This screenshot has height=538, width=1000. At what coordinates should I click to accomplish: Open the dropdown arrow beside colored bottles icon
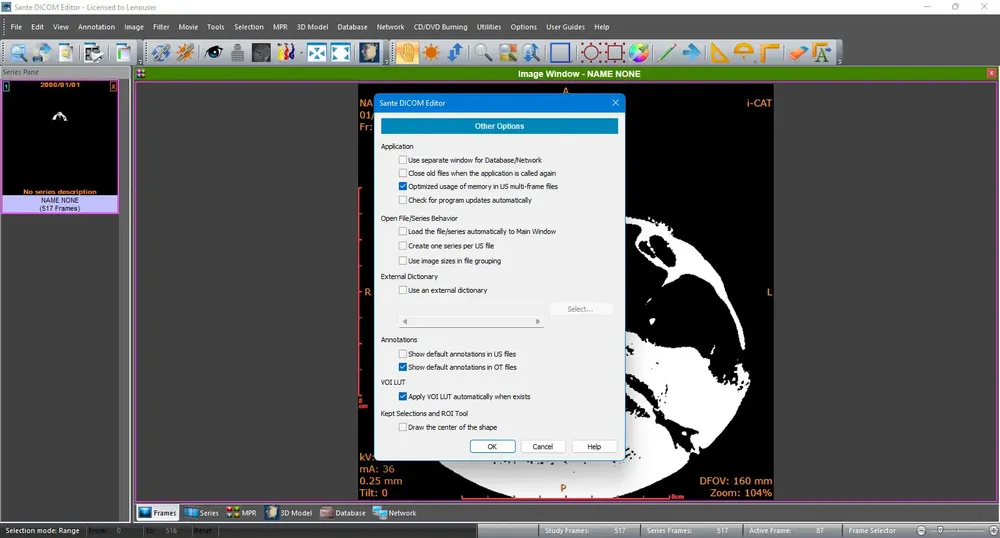[x=301, y=53]
